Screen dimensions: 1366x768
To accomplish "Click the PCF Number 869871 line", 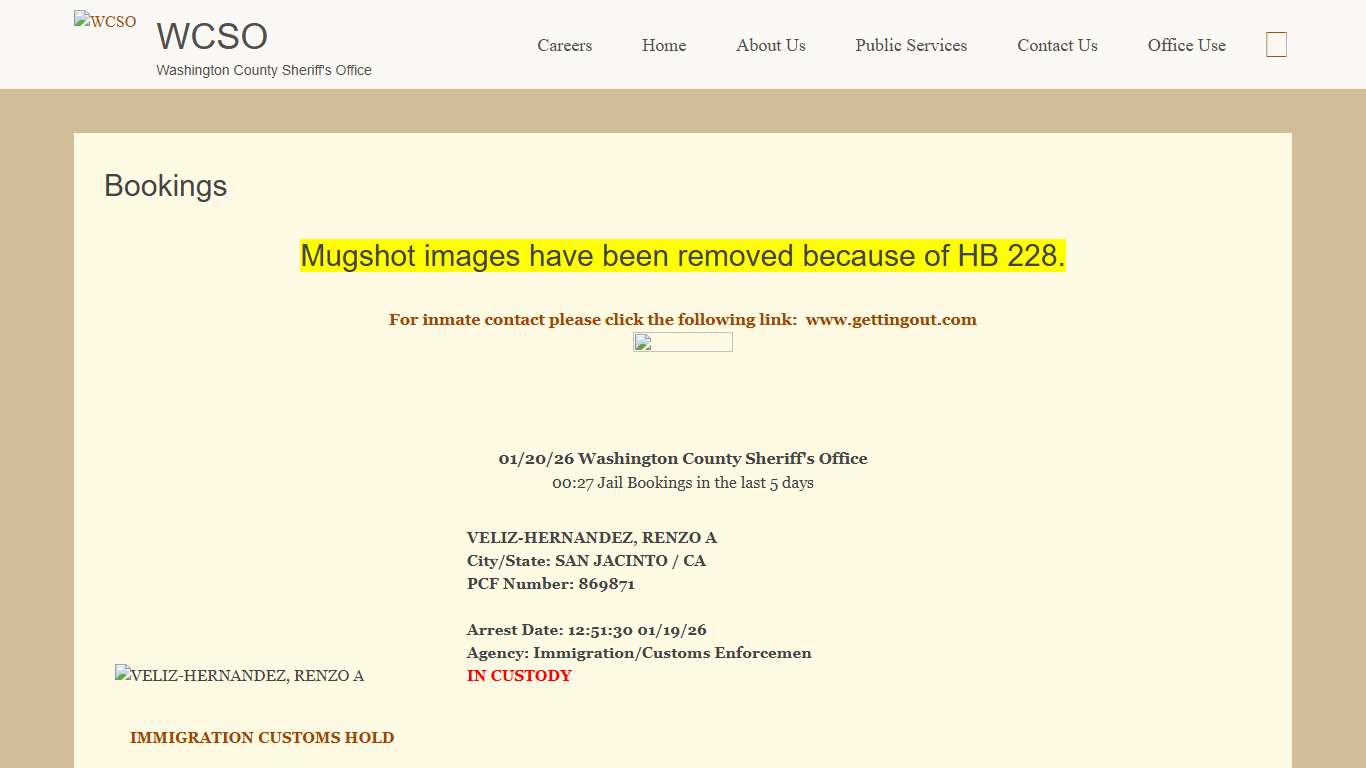I will click(x=550, y=584).
